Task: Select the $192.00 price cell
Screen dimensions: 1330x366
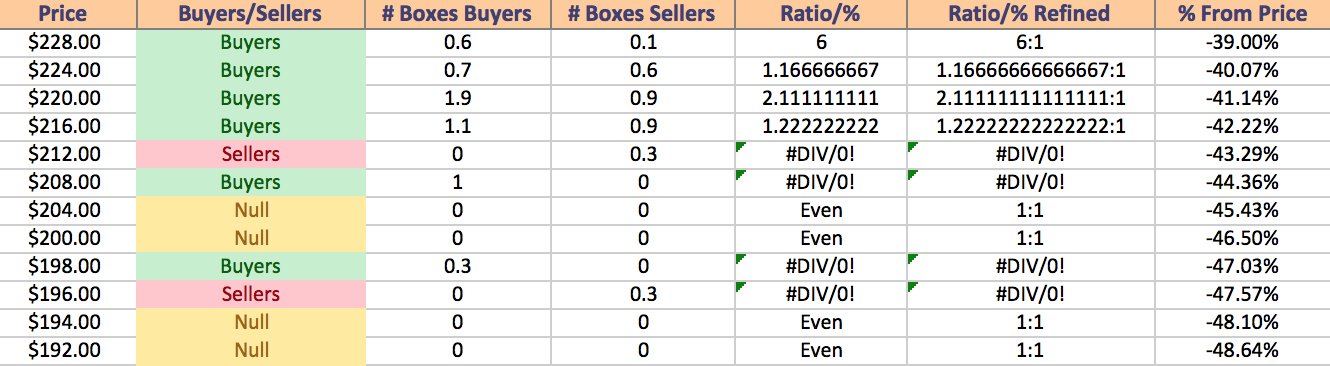Action: click(x=68, y=351)
